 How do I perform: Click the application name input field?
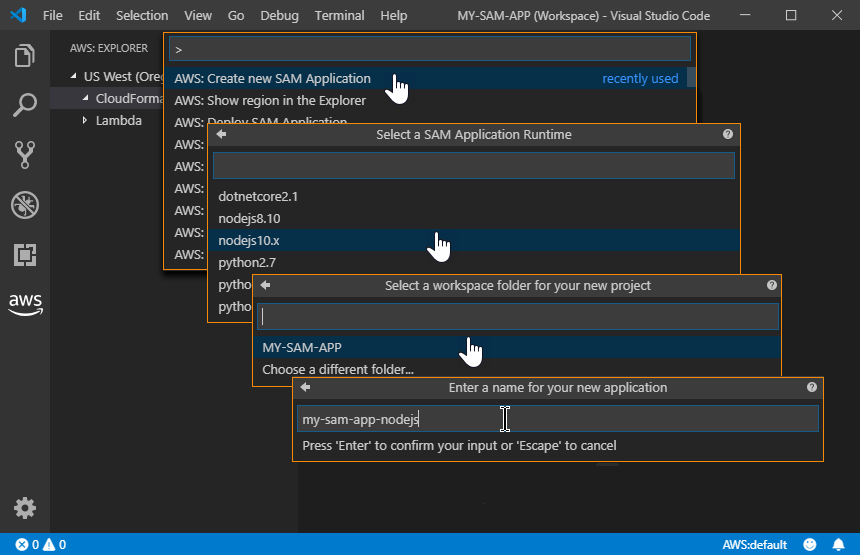[557, 420]
